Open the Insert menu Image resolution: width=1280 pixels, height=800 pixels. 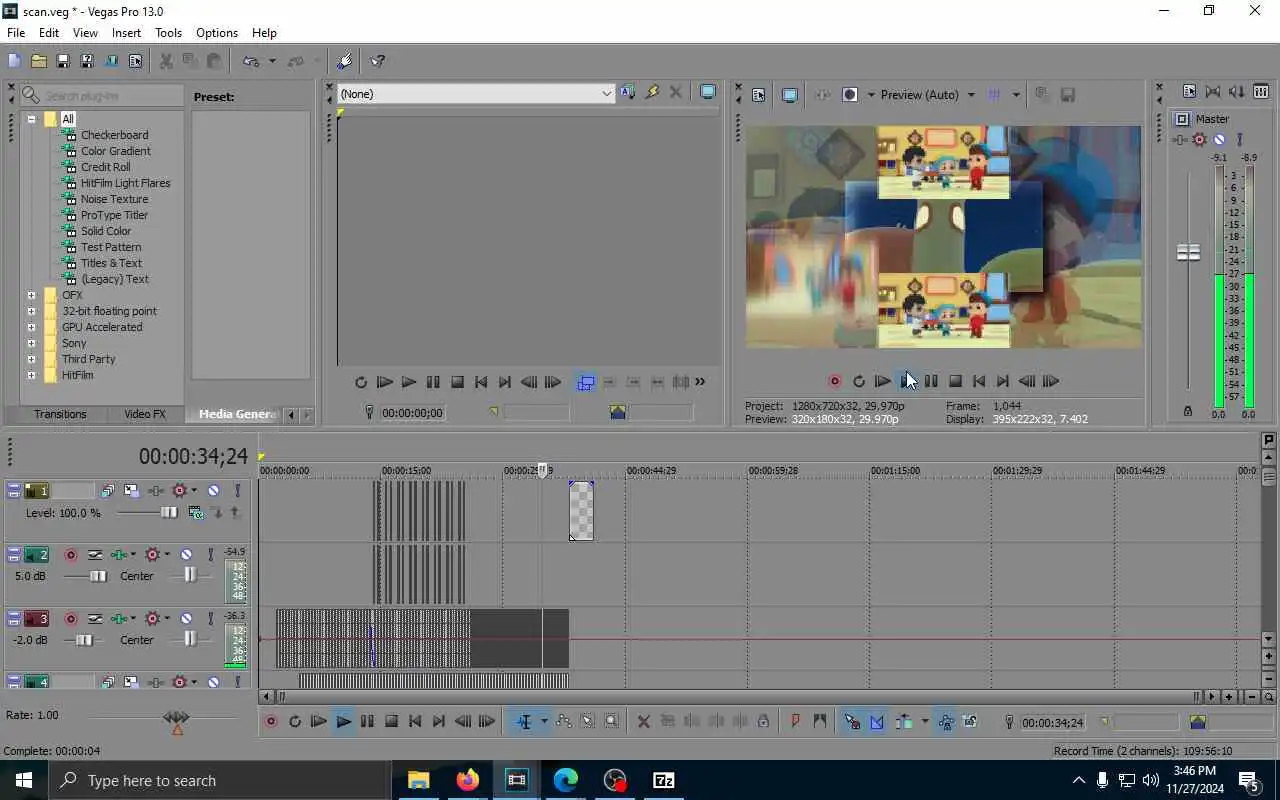(126, 33)
